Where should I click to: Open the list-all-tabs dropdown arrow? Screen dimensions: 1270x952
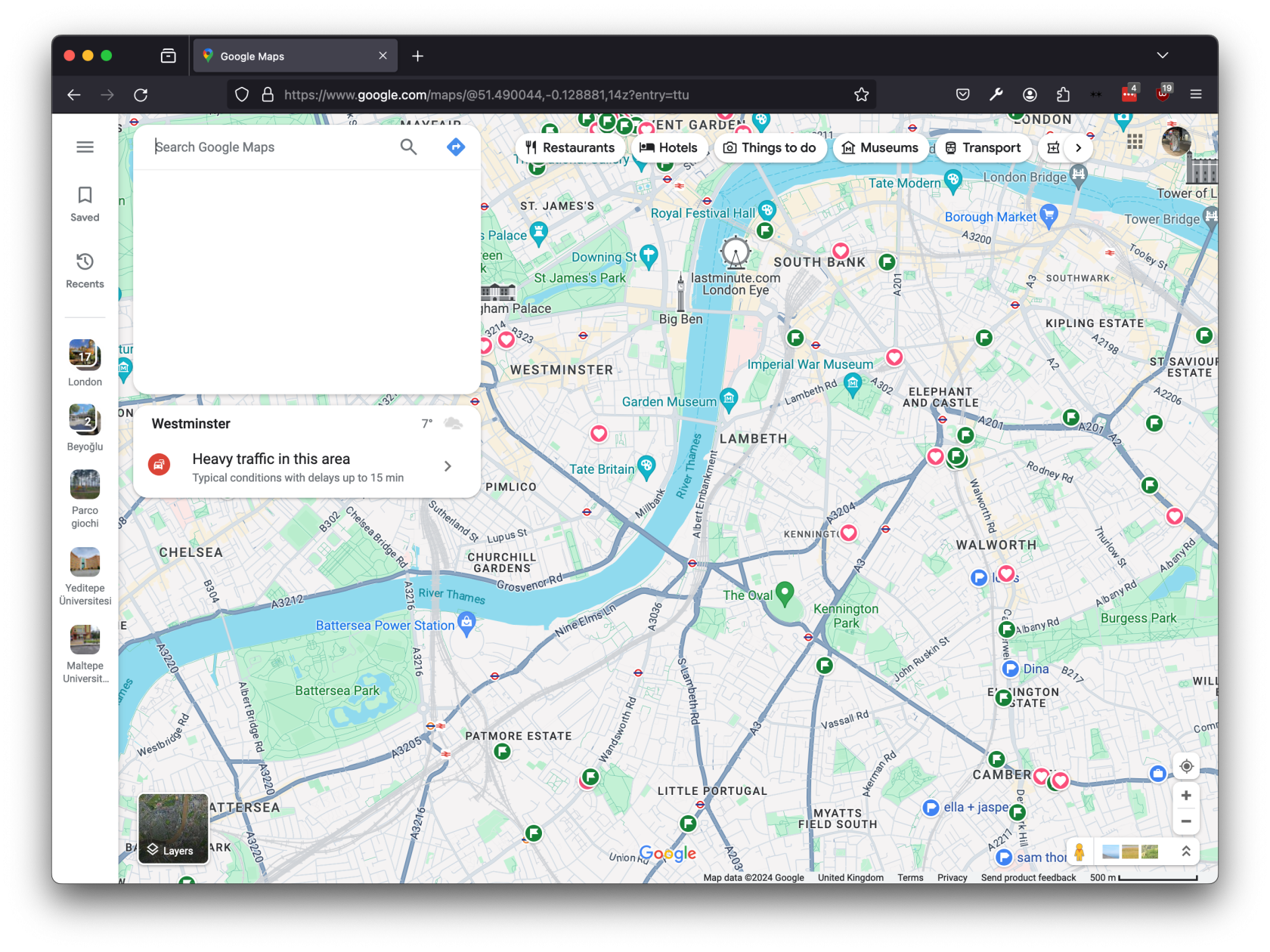[x=1163, y=55]
